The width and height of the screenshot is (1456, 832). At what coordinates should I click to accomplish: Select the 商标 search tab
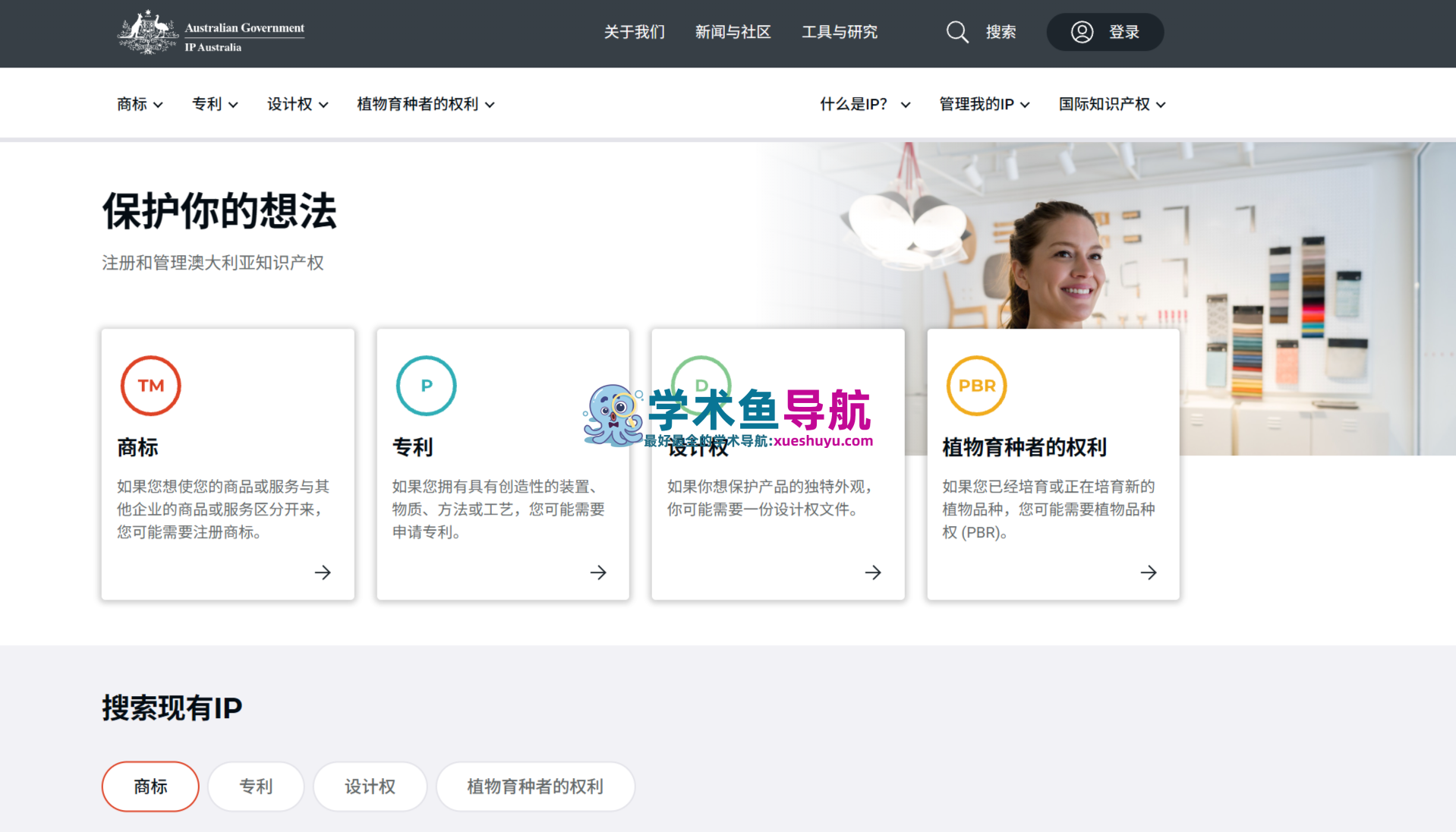pos(150,786)
